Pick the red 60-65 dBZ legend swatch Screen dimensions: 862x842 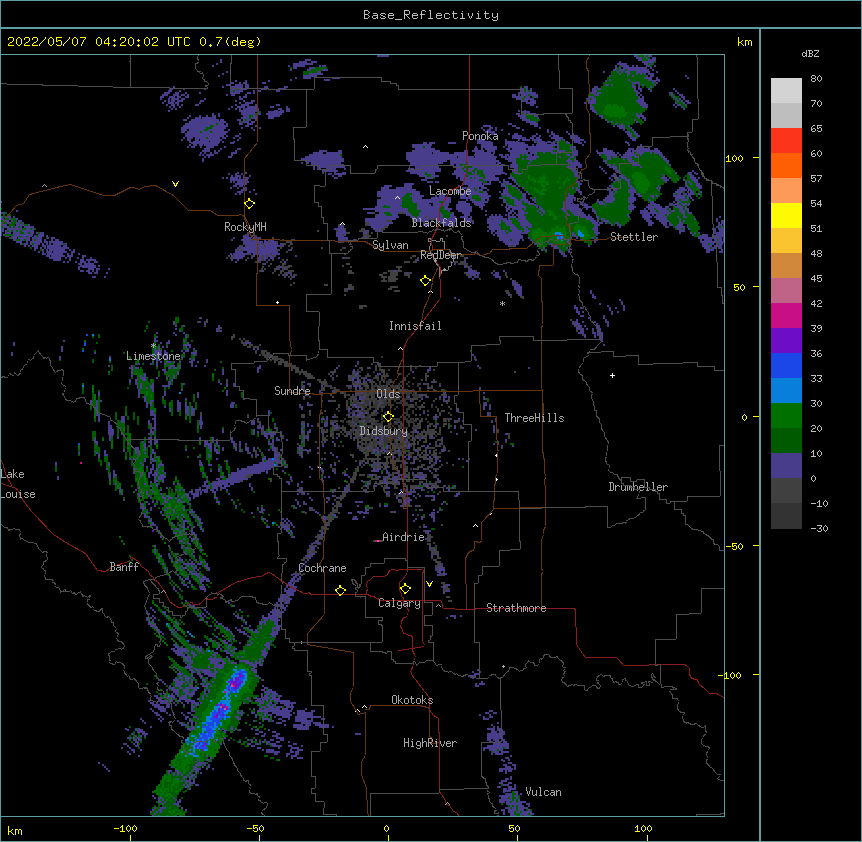click(786, 141)
